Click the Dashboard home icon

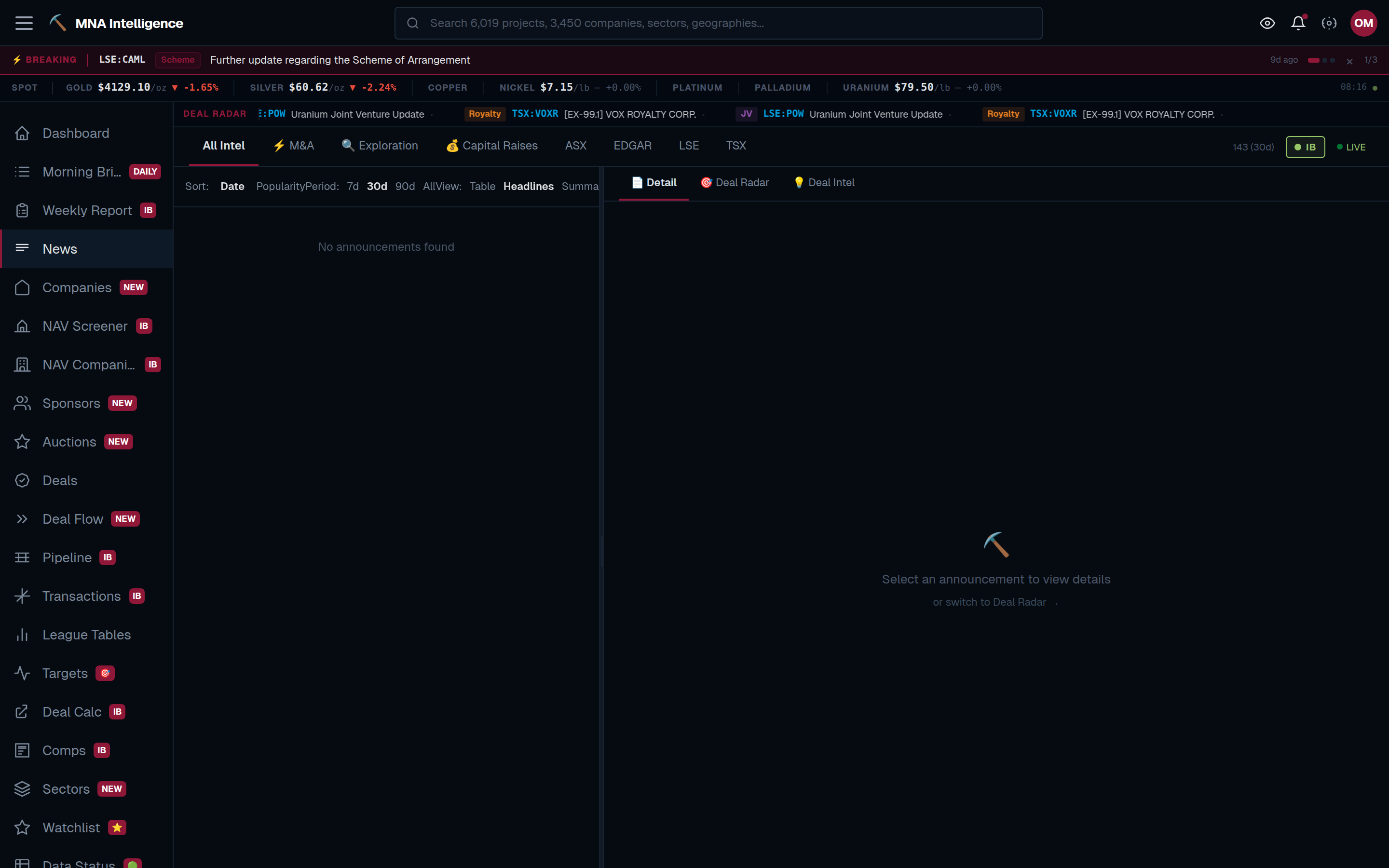point(22,133)
